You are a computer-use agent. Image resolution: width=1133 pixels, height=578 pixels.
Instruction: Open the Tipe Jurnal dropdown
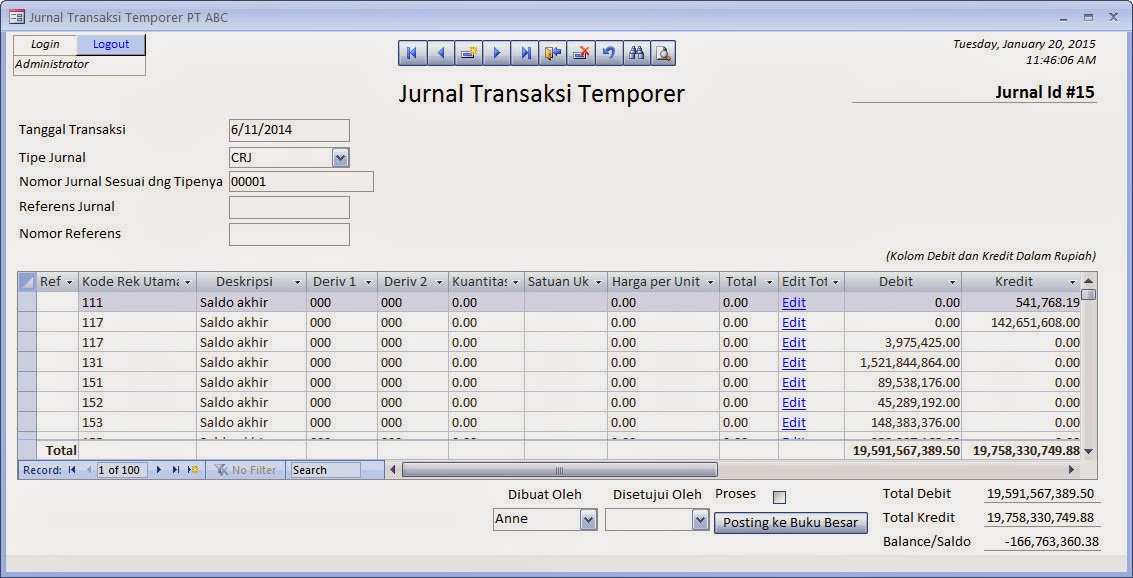tap(340, 157)
